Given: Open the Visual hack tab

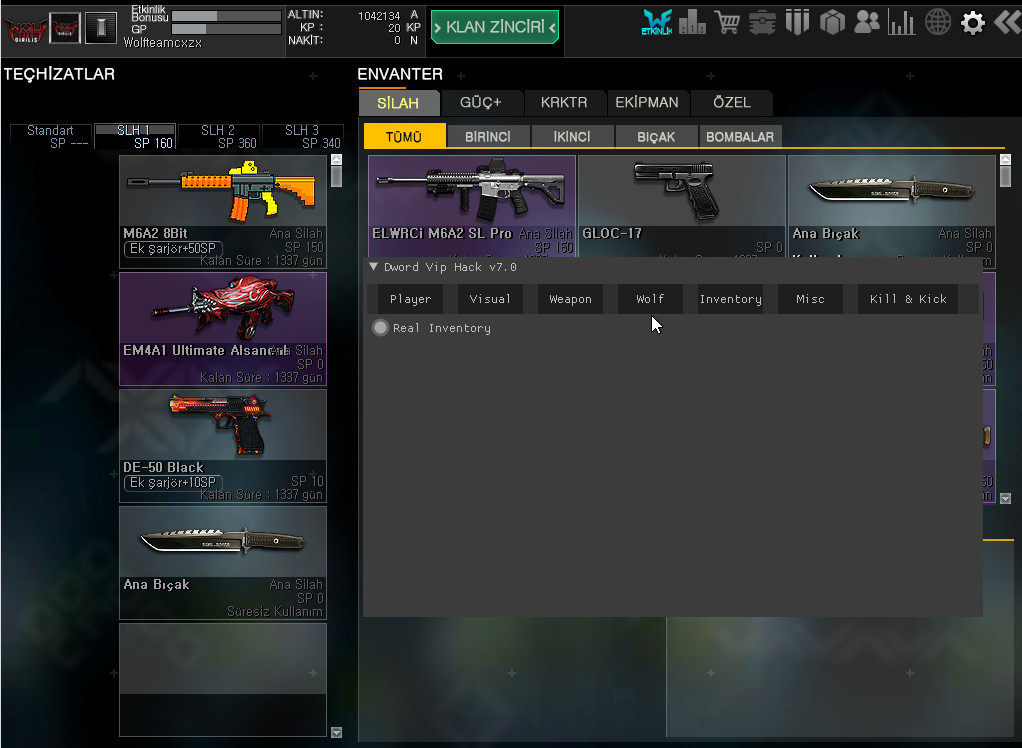Looking at the screenshot, I should point(490,299).
